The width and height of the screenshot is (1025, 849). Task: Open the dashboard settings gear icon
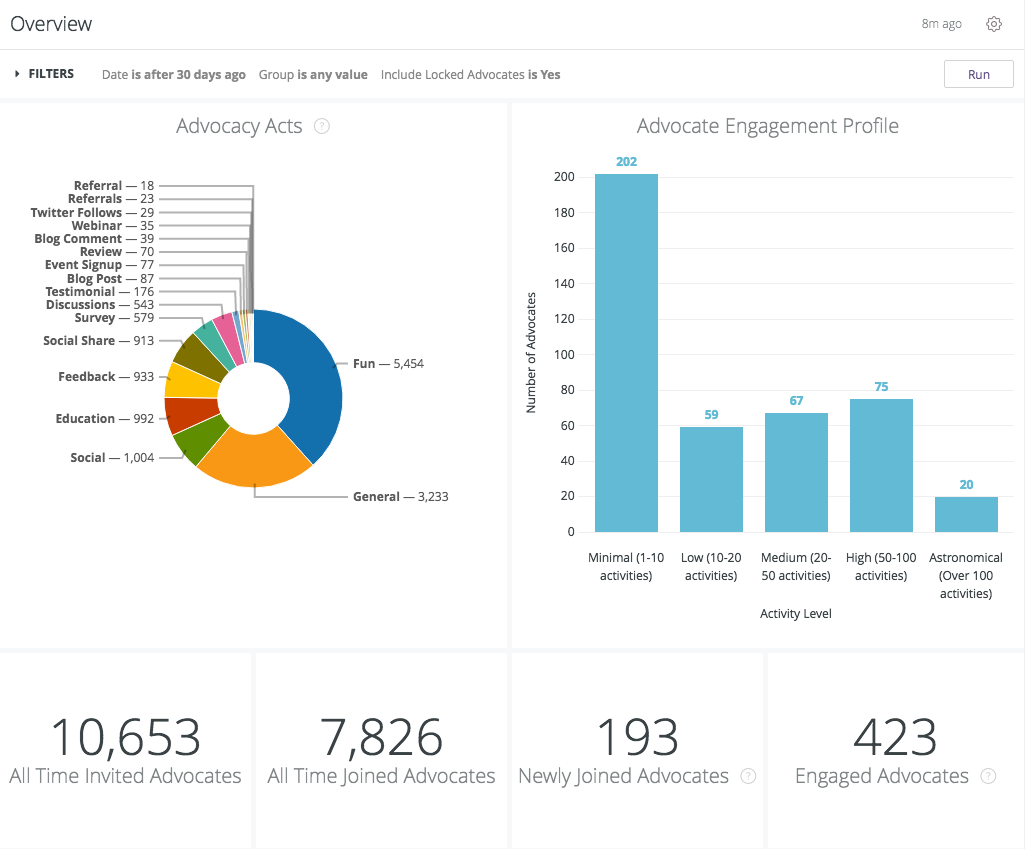pos(993,23)
